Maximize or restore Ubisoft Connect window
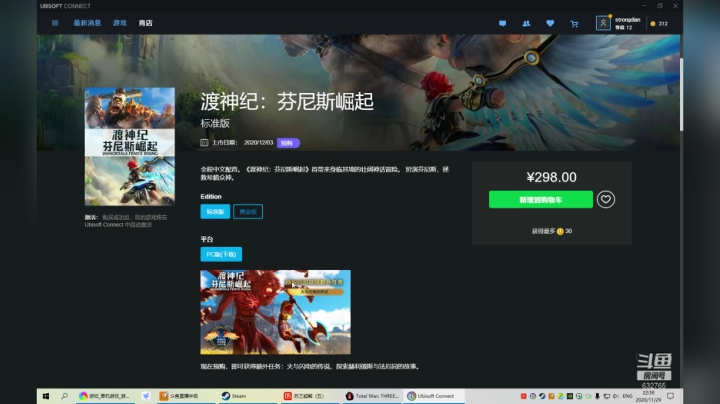Screen dimensions: 720x404 [659, 6]
